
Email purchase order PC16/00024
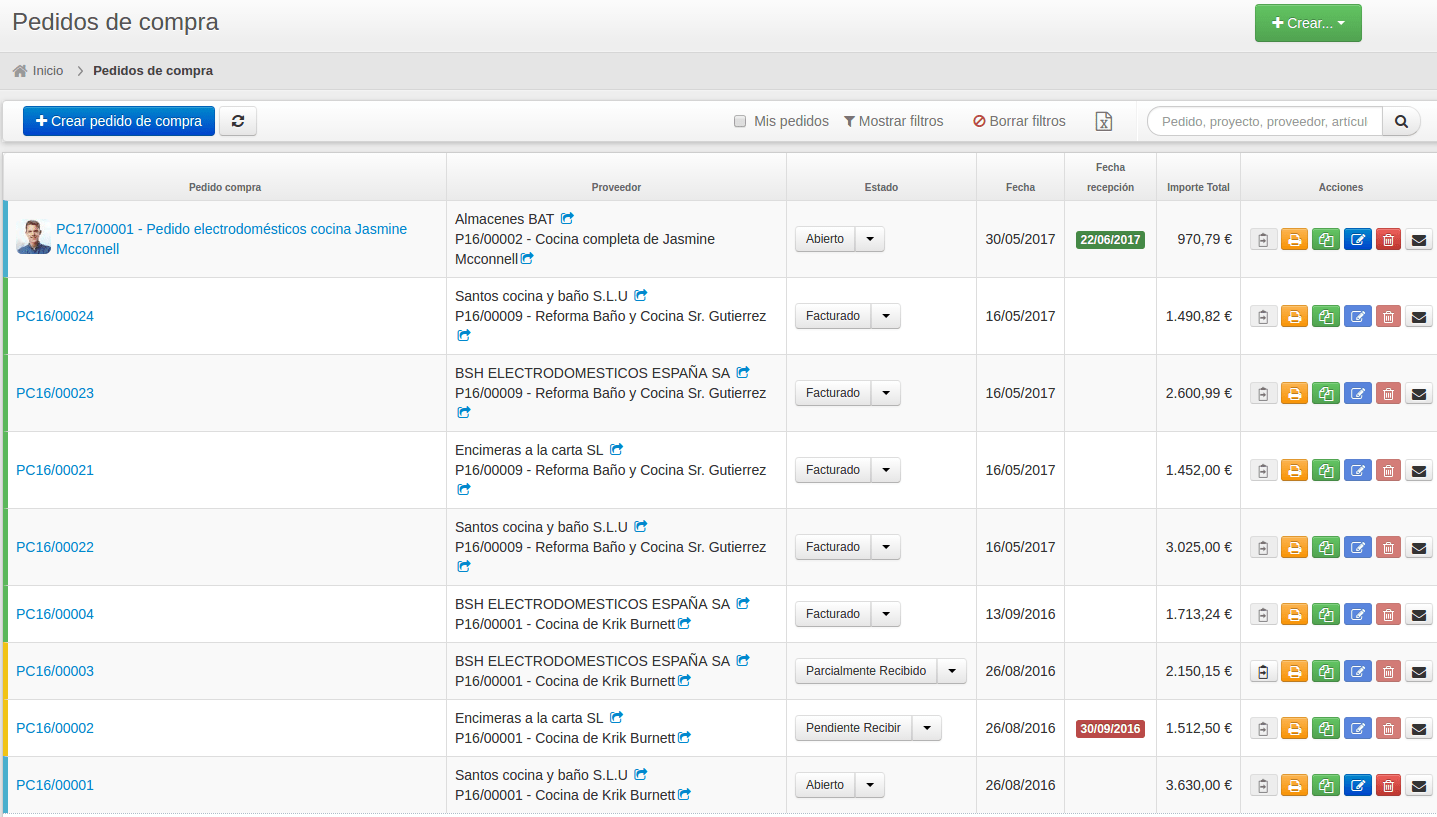1419,316
